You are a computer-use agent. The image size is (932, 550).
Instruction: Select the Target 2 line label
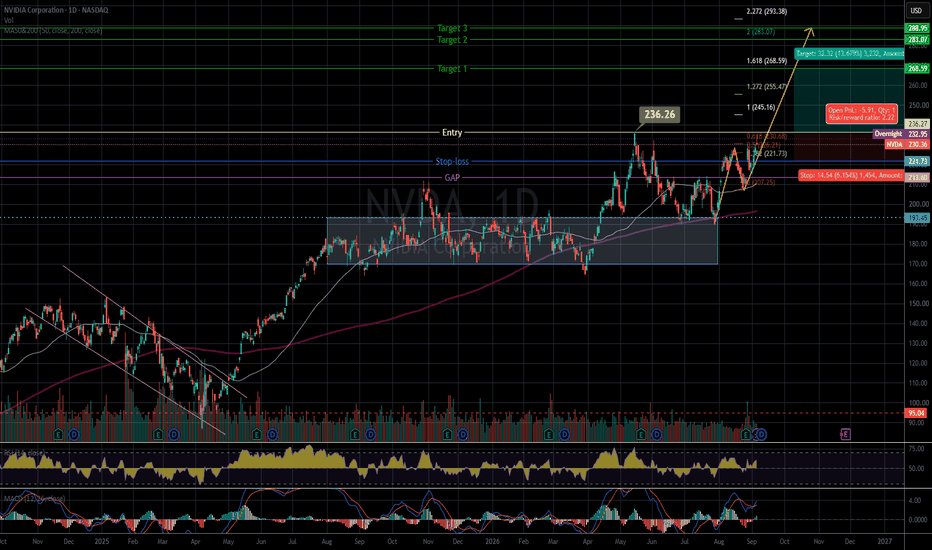click(452, 40)
